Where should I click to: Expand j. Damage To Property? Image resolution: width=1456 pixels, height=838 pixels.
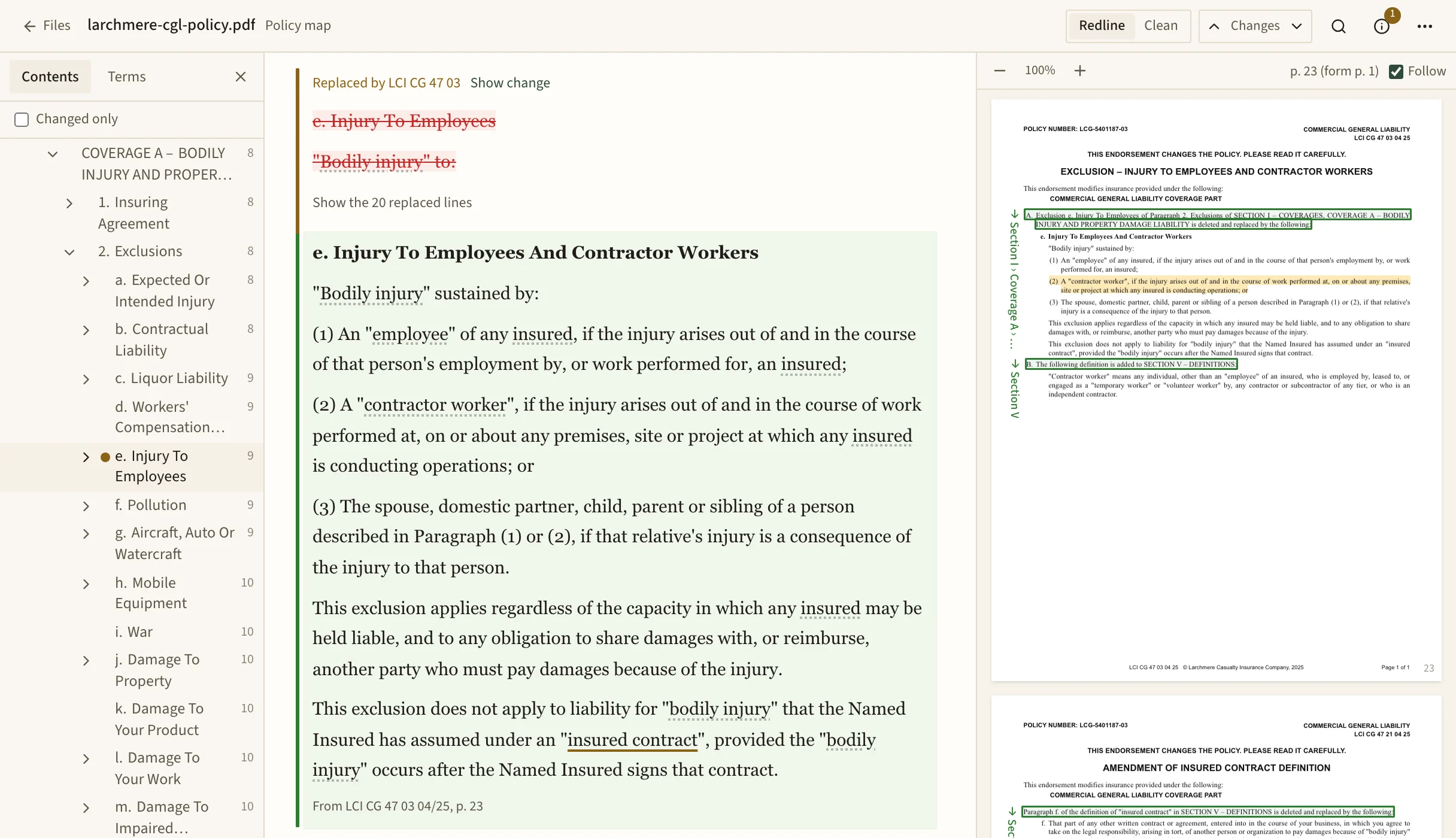click(x=86, y=661)
